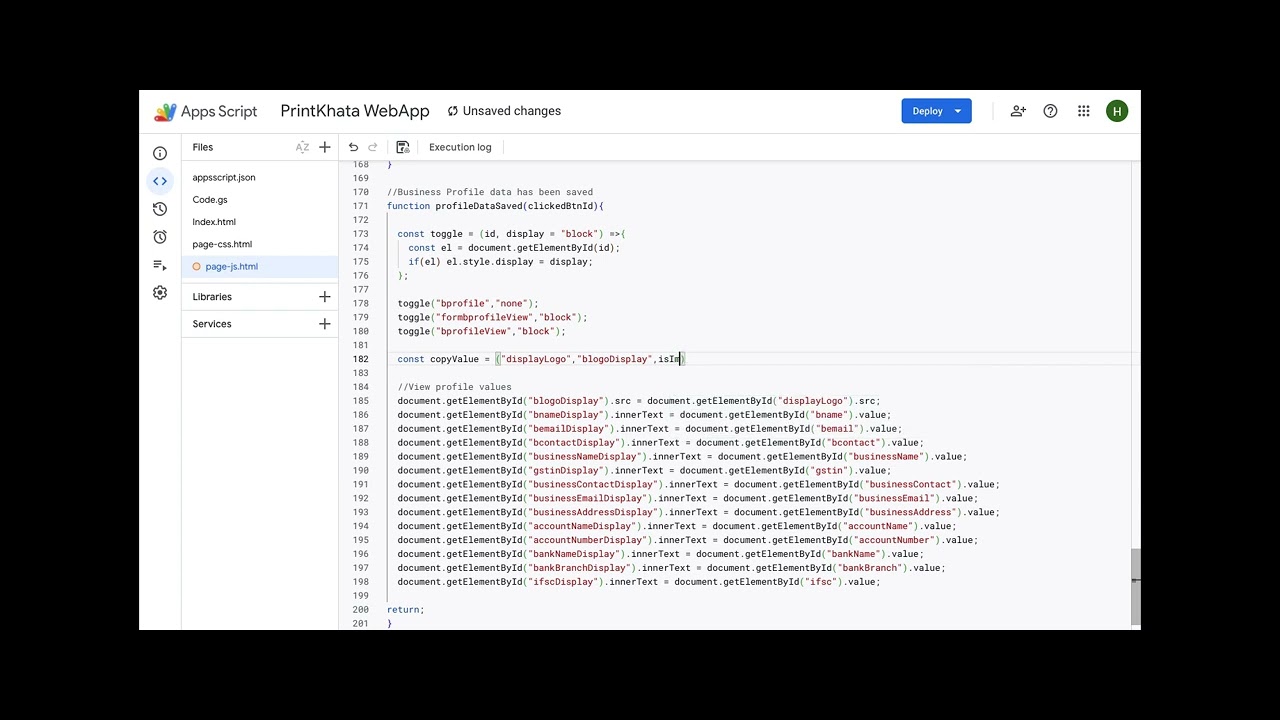Add a library with plus icon
The width and height of the screenshot is (1280, 720).
point(324,297)
